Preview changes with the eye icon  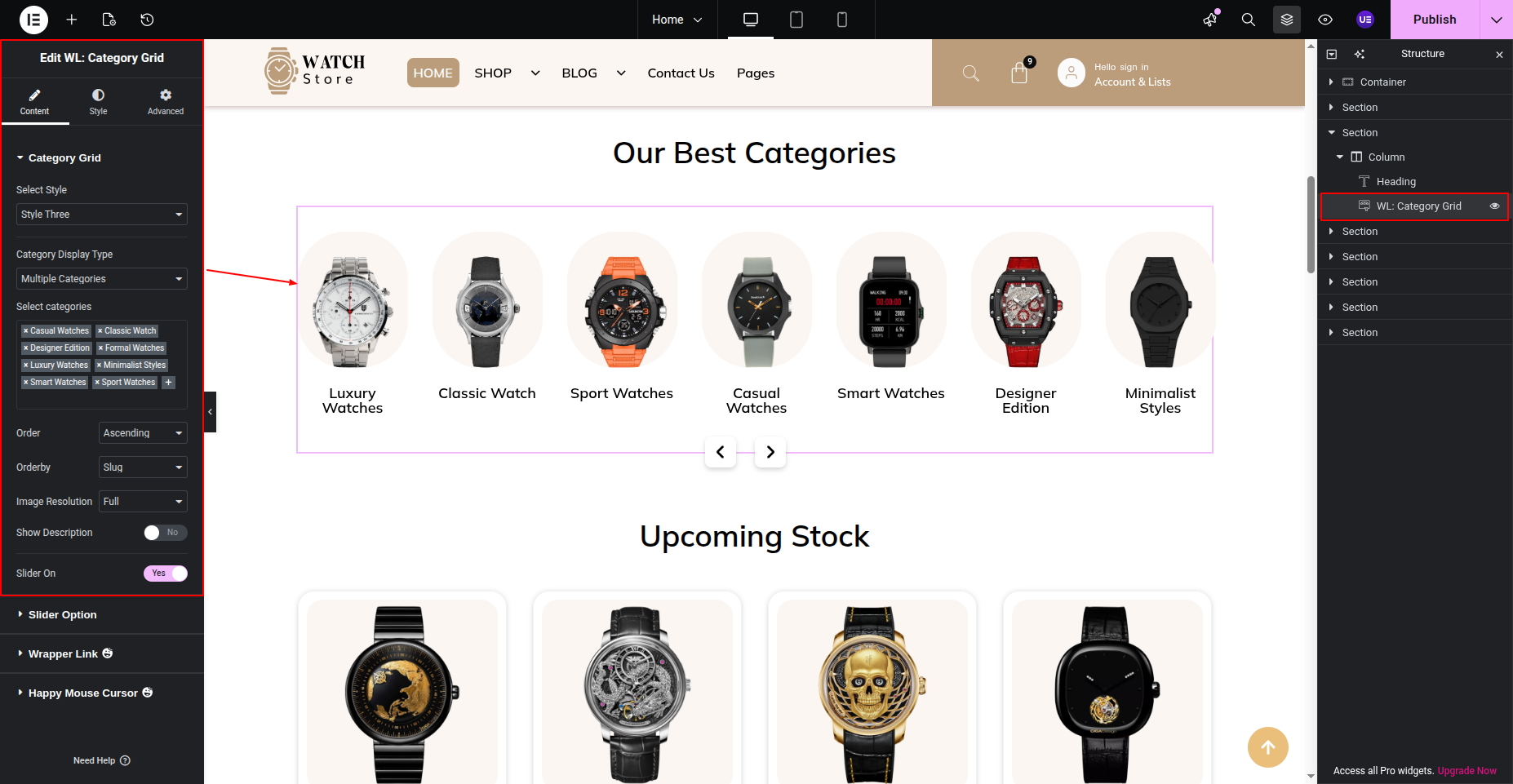click(1325, 20)
